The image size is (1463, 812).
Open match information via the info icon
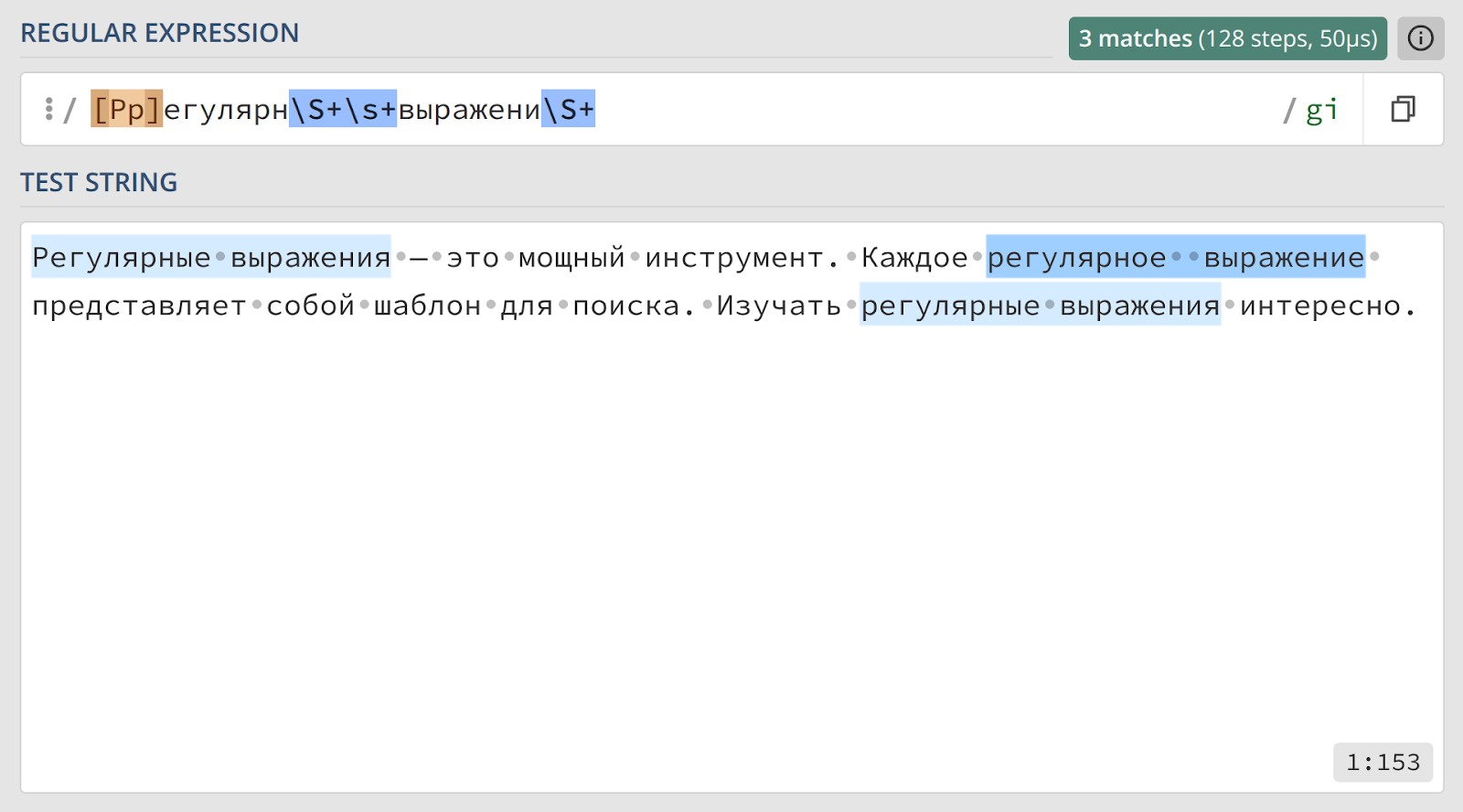click(1420, 38)
